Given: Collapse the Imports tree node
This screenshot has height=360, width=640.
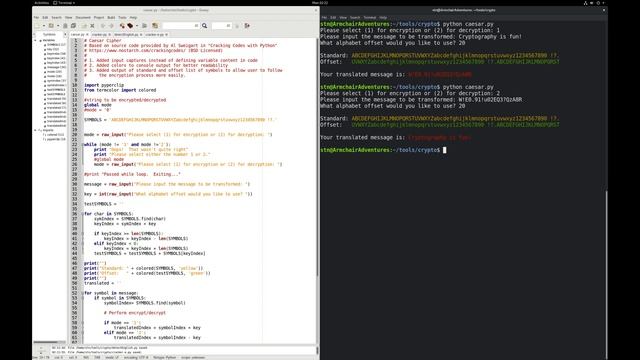Looking at the screenshot, I should pos(36,130).
